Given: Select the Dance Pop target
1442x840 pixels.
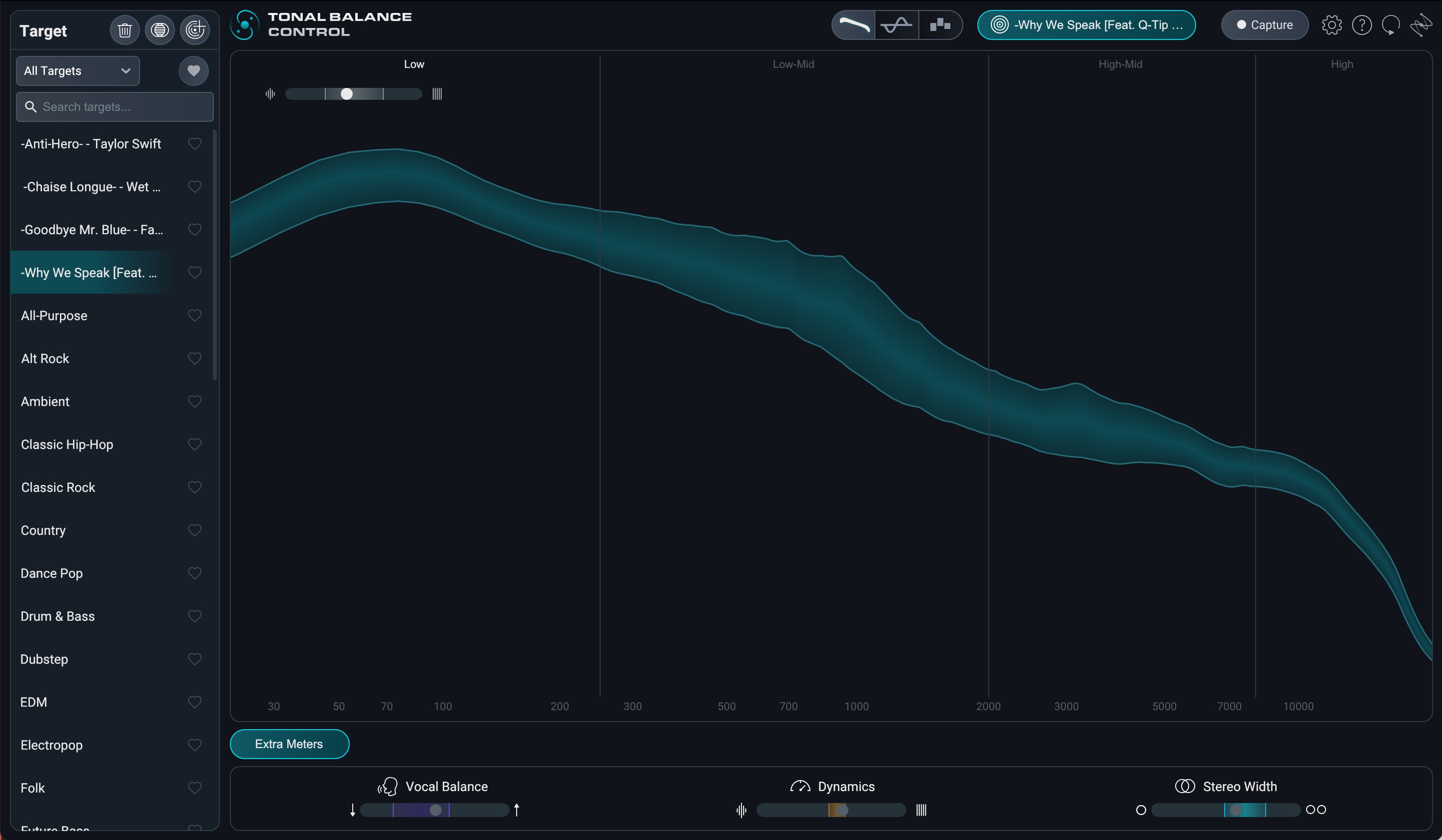Looking at the screenshot, I should click(x=51, y=573).
